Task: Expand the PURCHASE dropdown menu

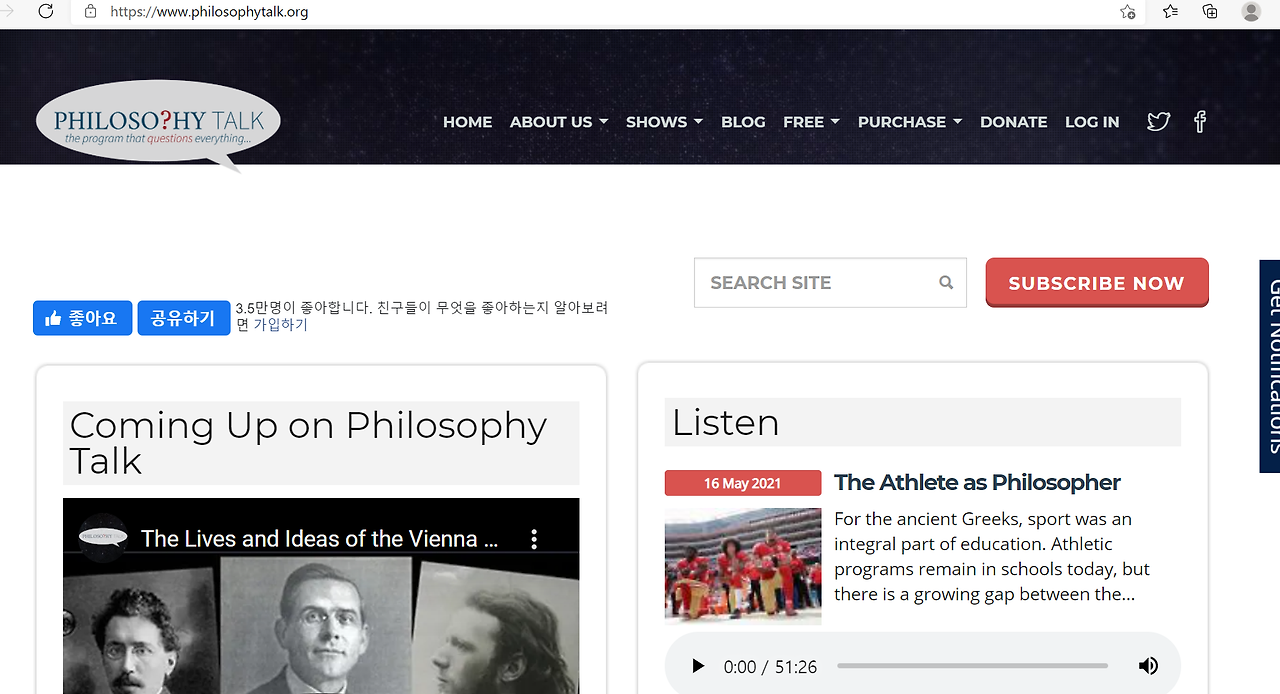Action: [909, 122]
